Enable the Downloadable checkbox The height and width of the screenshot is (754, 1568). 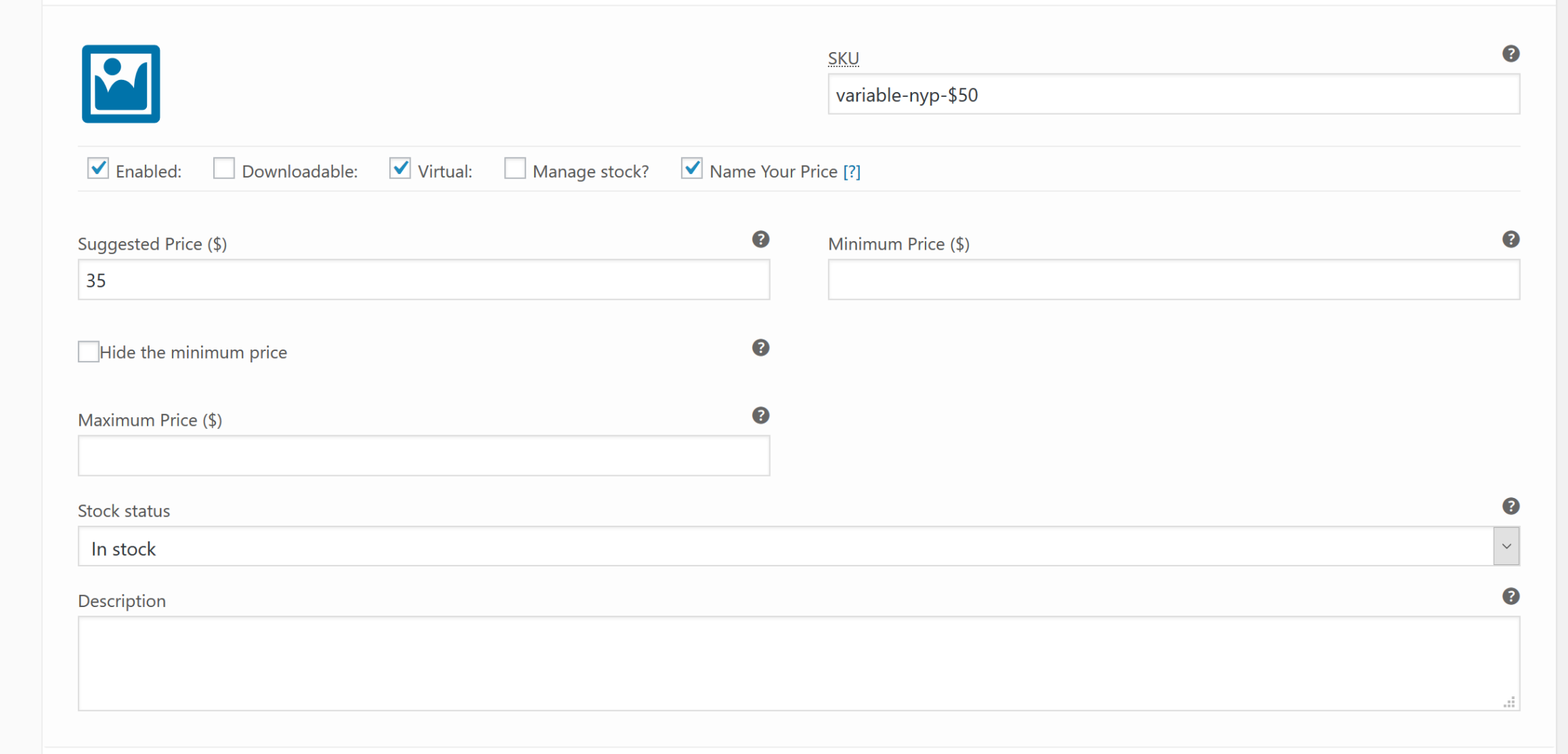(224, 168)
